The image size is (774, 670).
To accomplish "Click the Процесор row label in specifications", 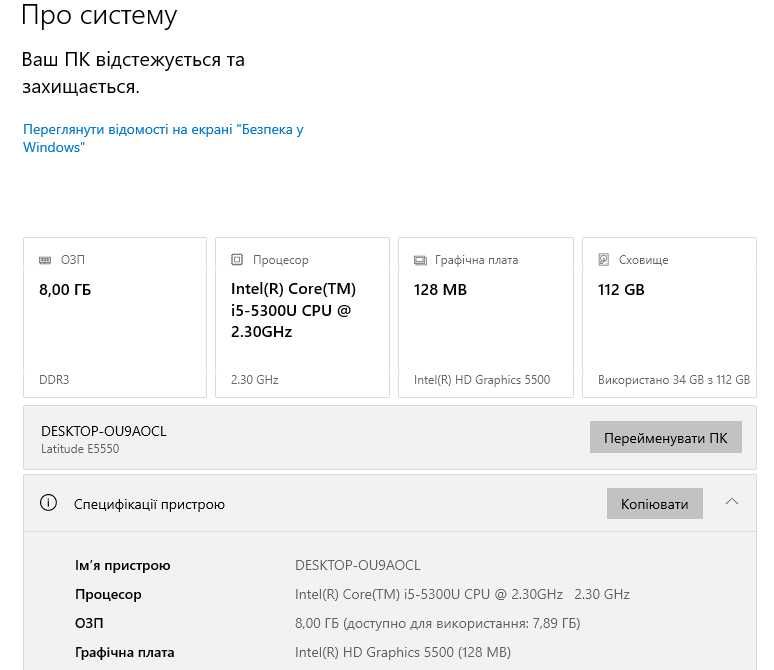I will 108,594.
